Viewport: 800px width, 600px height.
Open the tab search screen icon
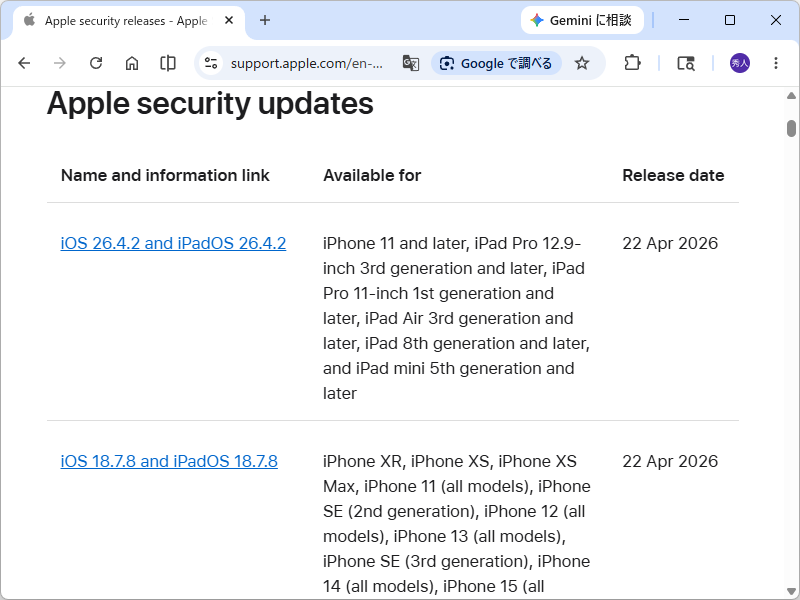click(686, 63)
